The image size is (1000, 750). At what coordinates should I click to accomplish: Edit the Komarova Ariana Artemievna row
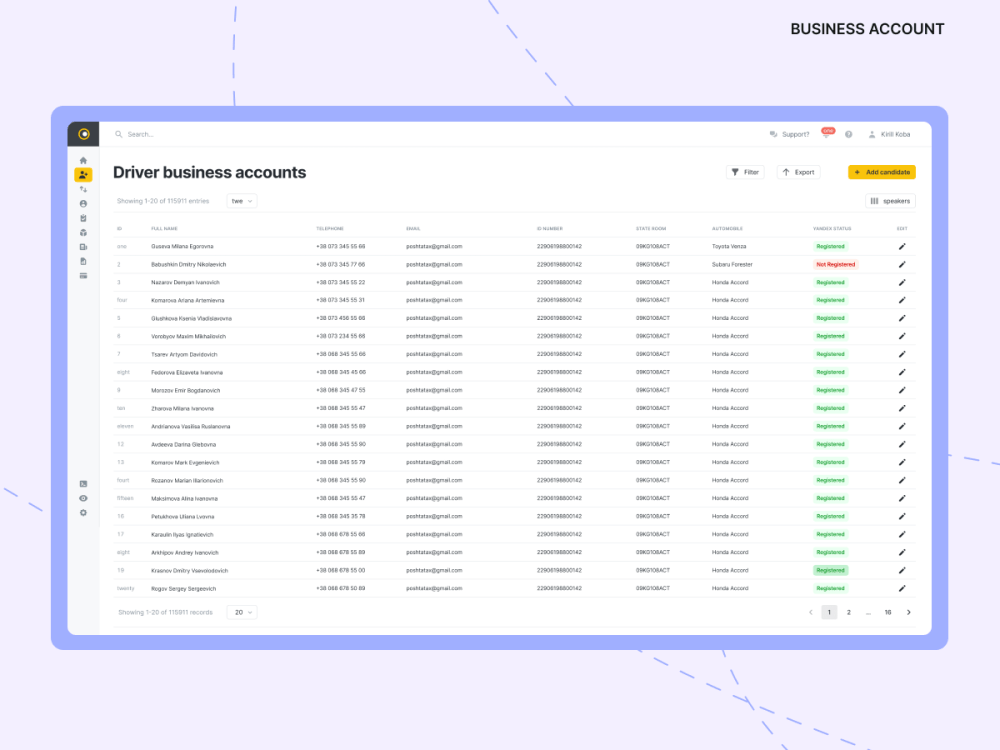tap(902, 300)
